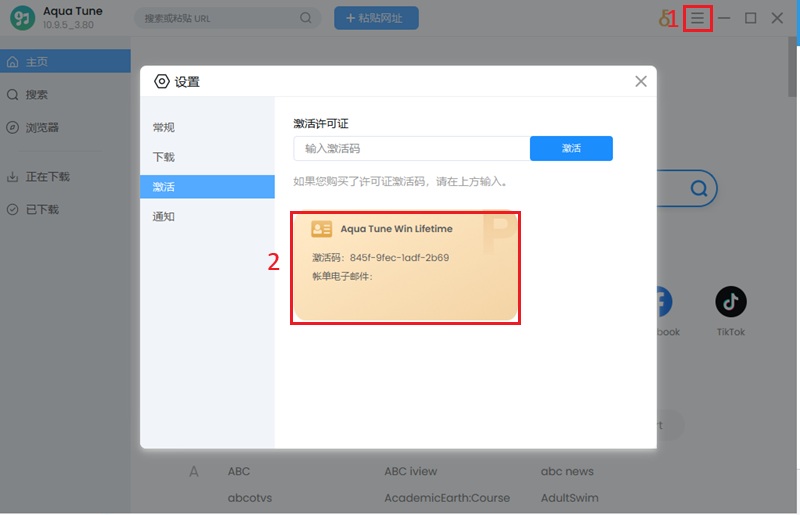Click the 搜索或粘贴 URL search field
800x515 pixels.
(x=228, y=18)
